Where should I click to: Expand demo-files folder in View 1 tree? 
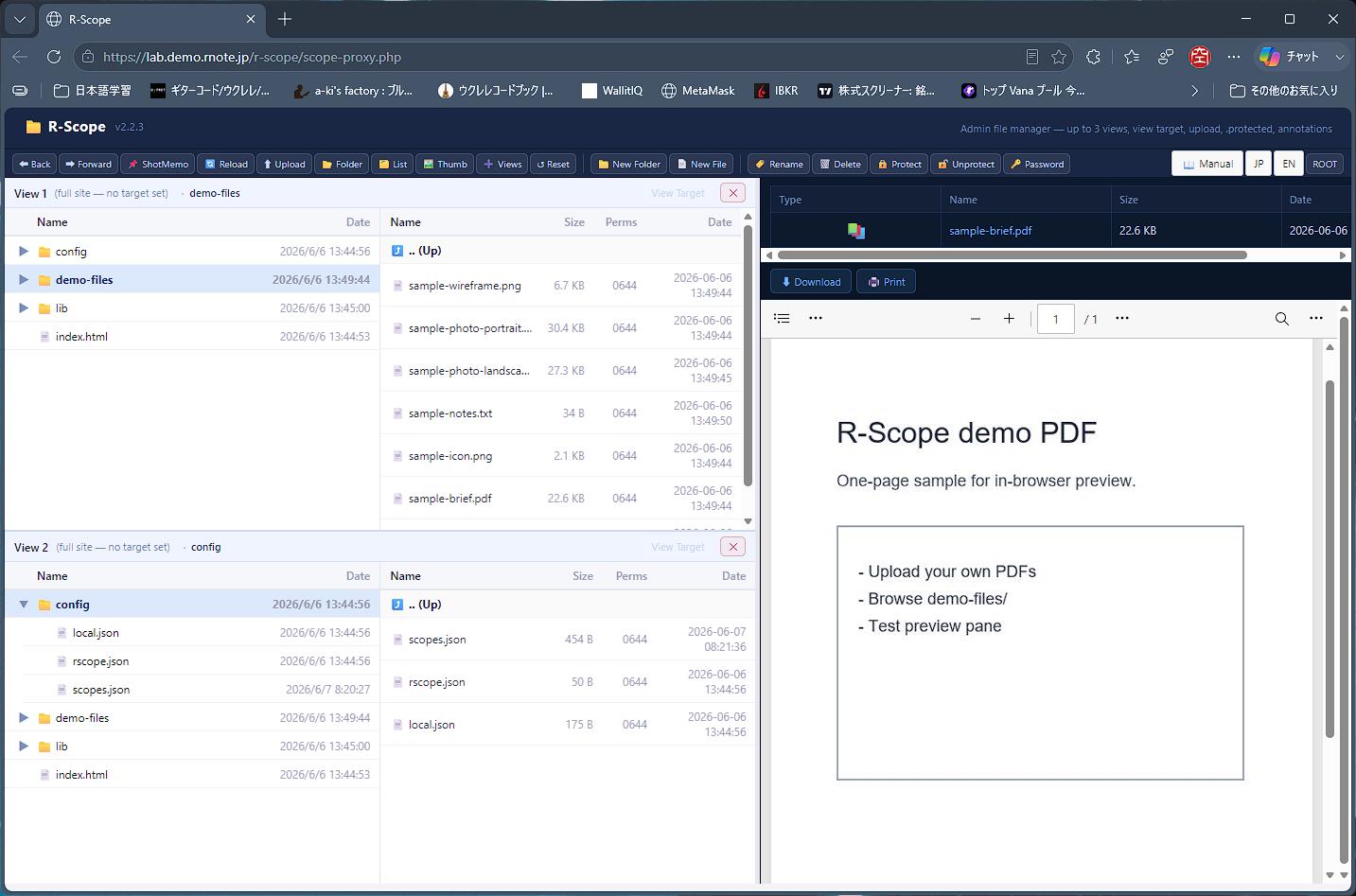pos(24,280)
